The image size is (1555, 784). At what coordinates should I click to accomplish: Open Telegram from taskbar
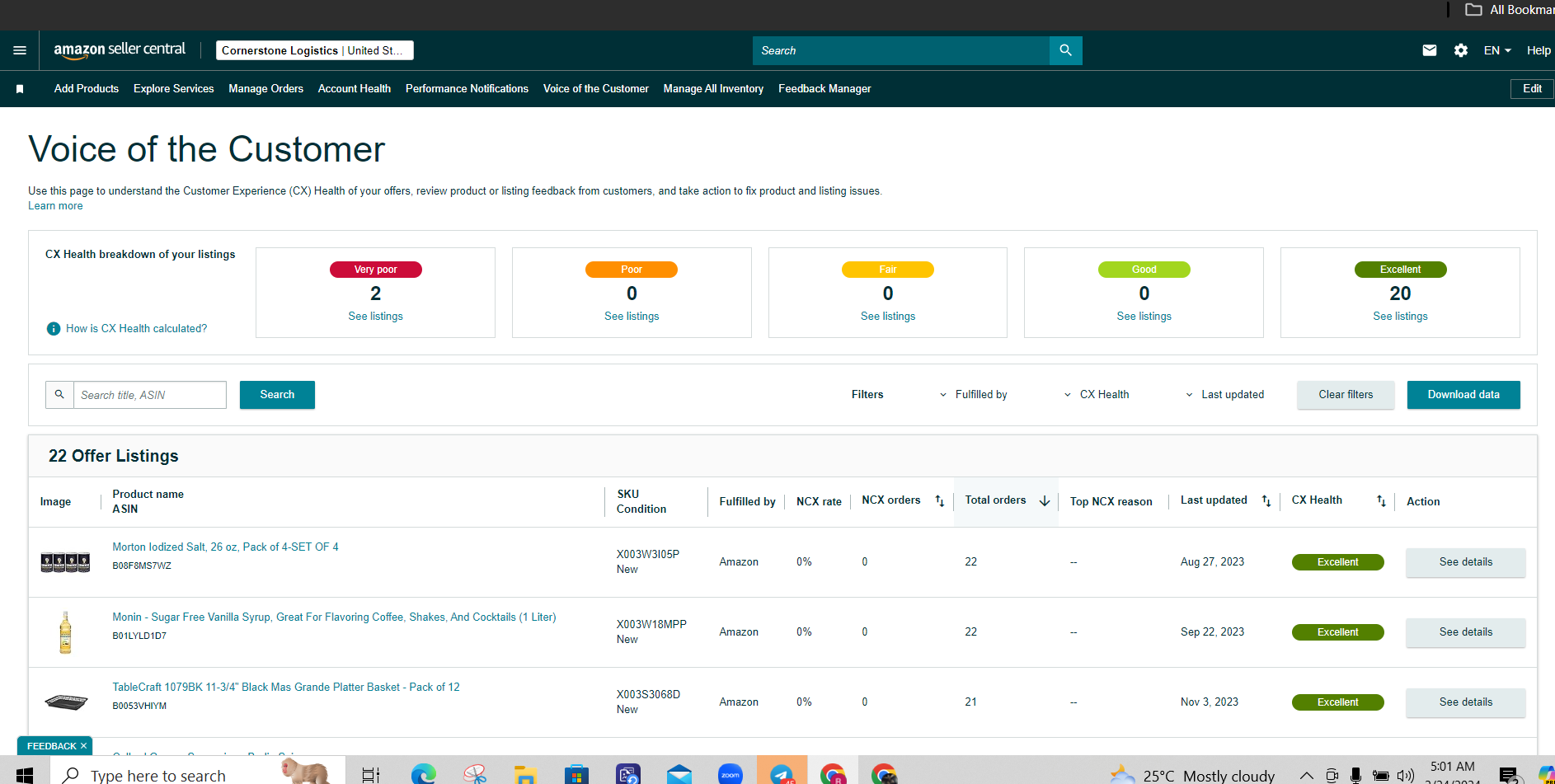782,773
